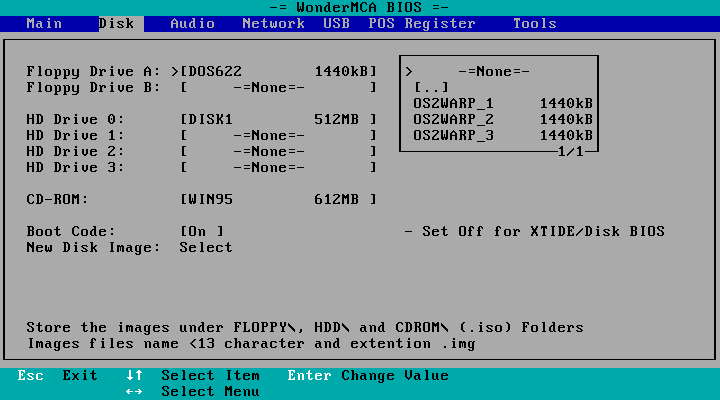720x400 pixels.
Task: Click the New Disk Image label
Action: coord(93,248)
